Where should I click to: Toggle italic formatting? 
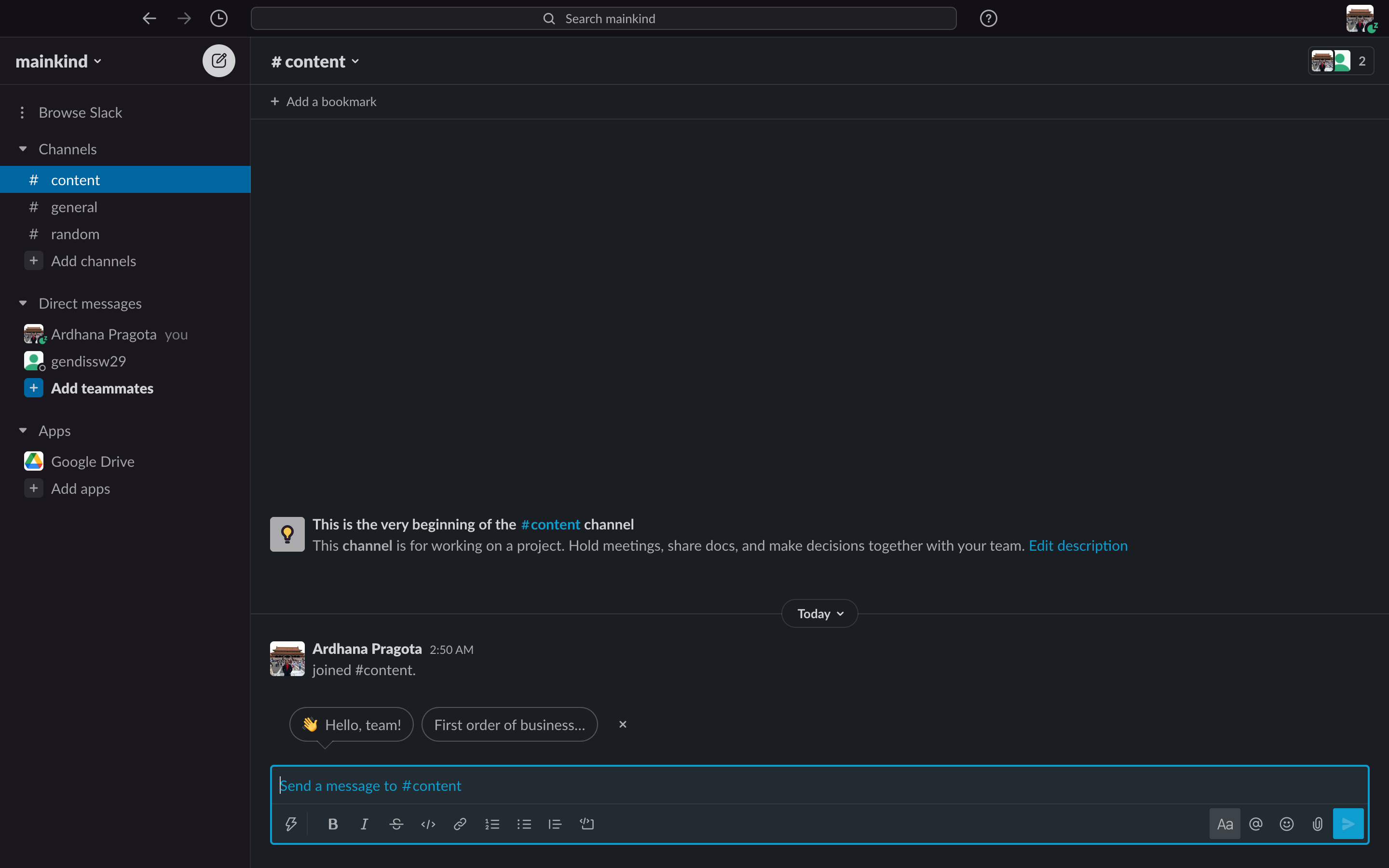[364, 824]
